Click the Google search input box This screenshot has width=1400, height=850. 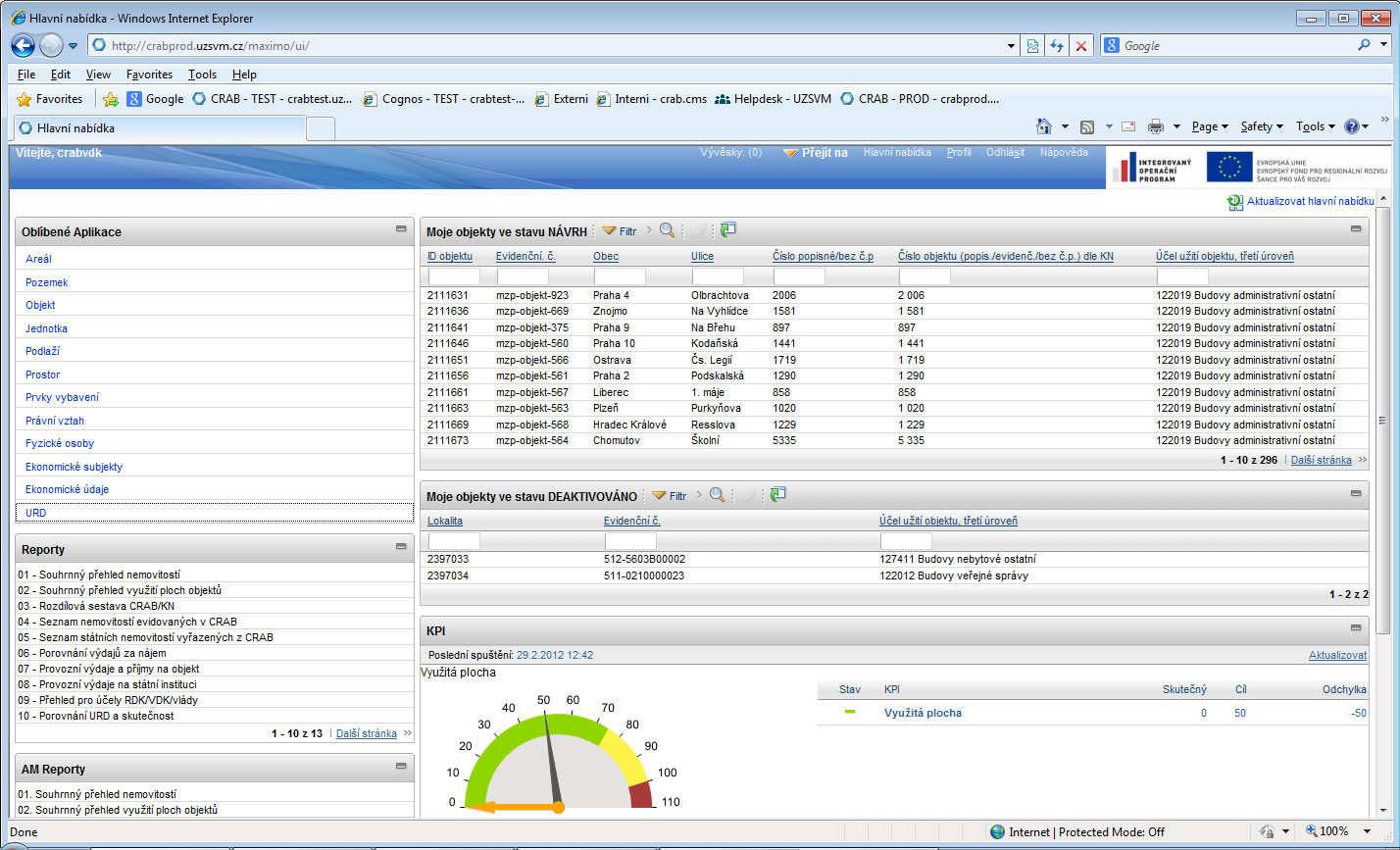1236,45
